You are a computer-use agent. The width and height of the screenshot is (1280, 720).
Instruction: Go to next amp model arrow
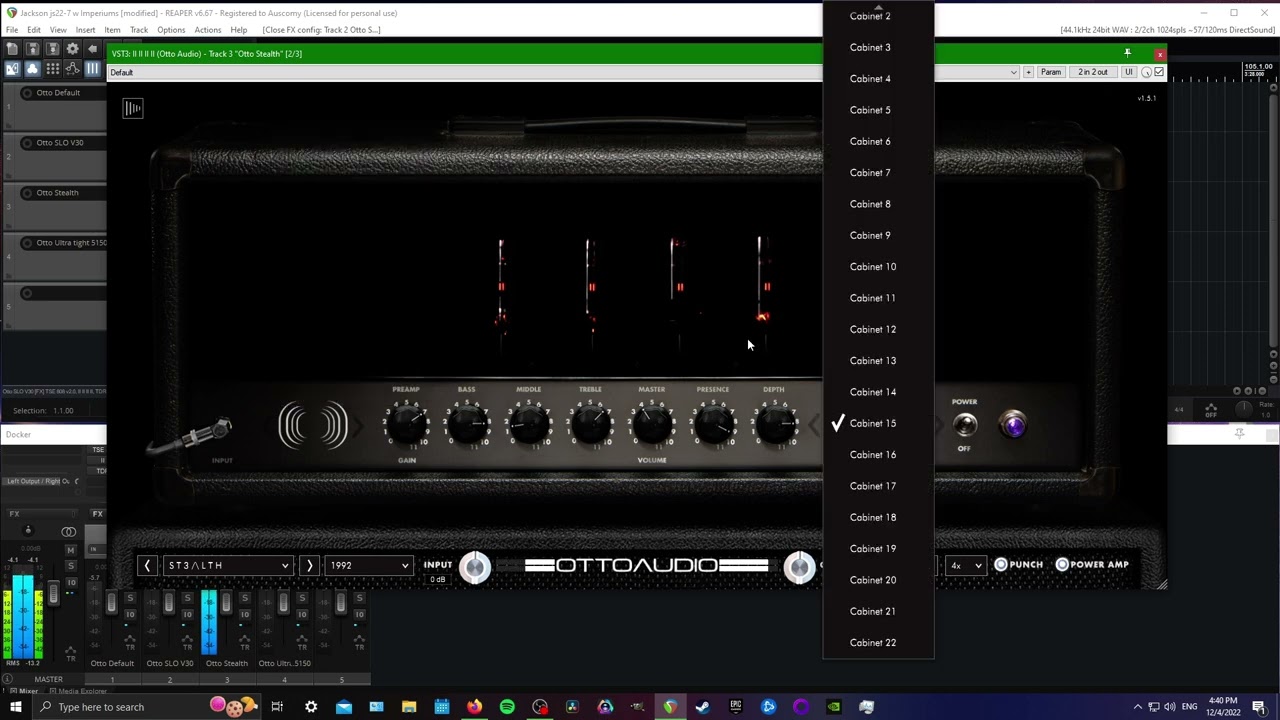[309, 565]
